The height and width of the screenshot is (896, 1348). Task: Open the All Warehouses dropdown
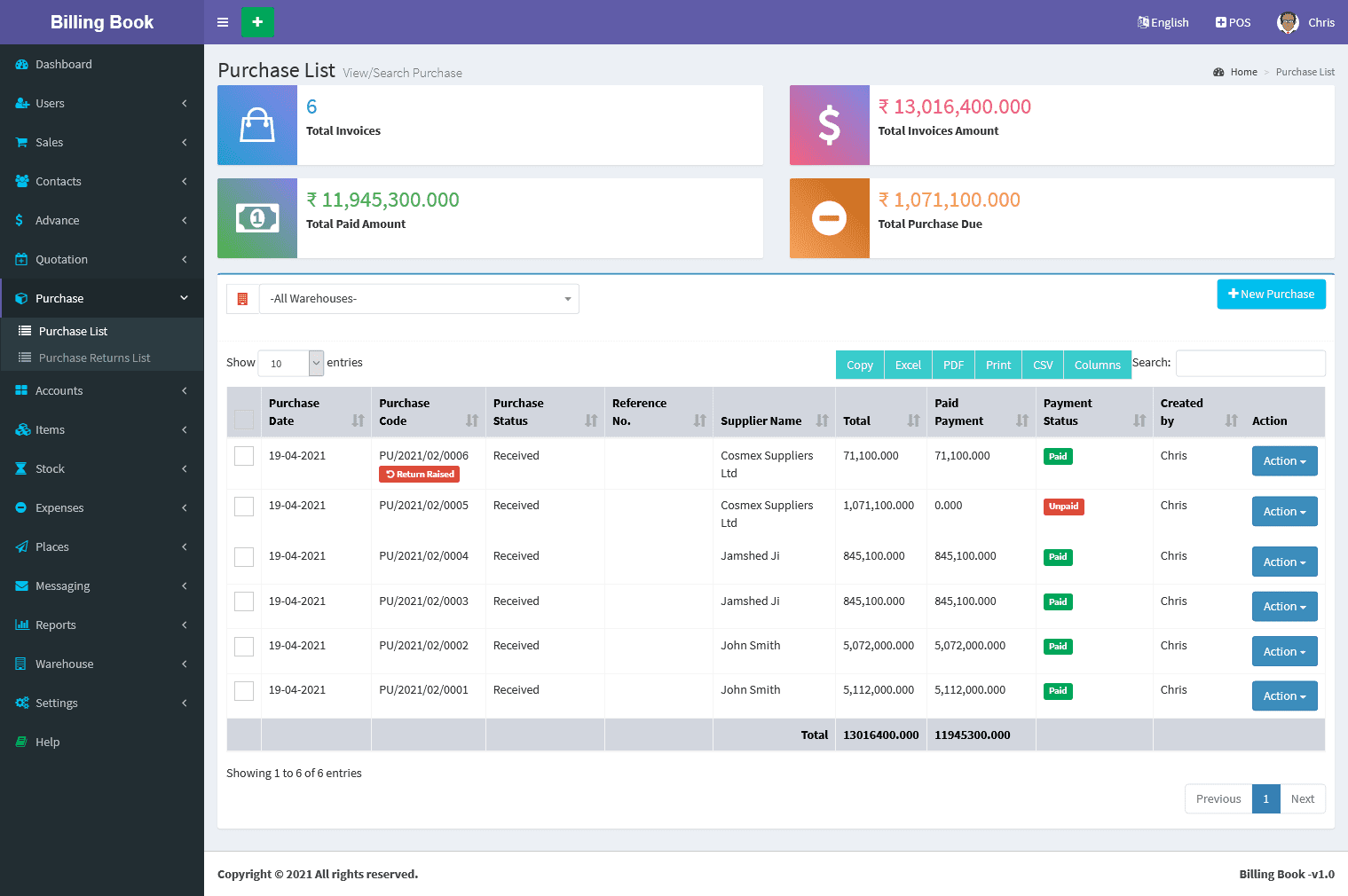(x=419, y=299)
